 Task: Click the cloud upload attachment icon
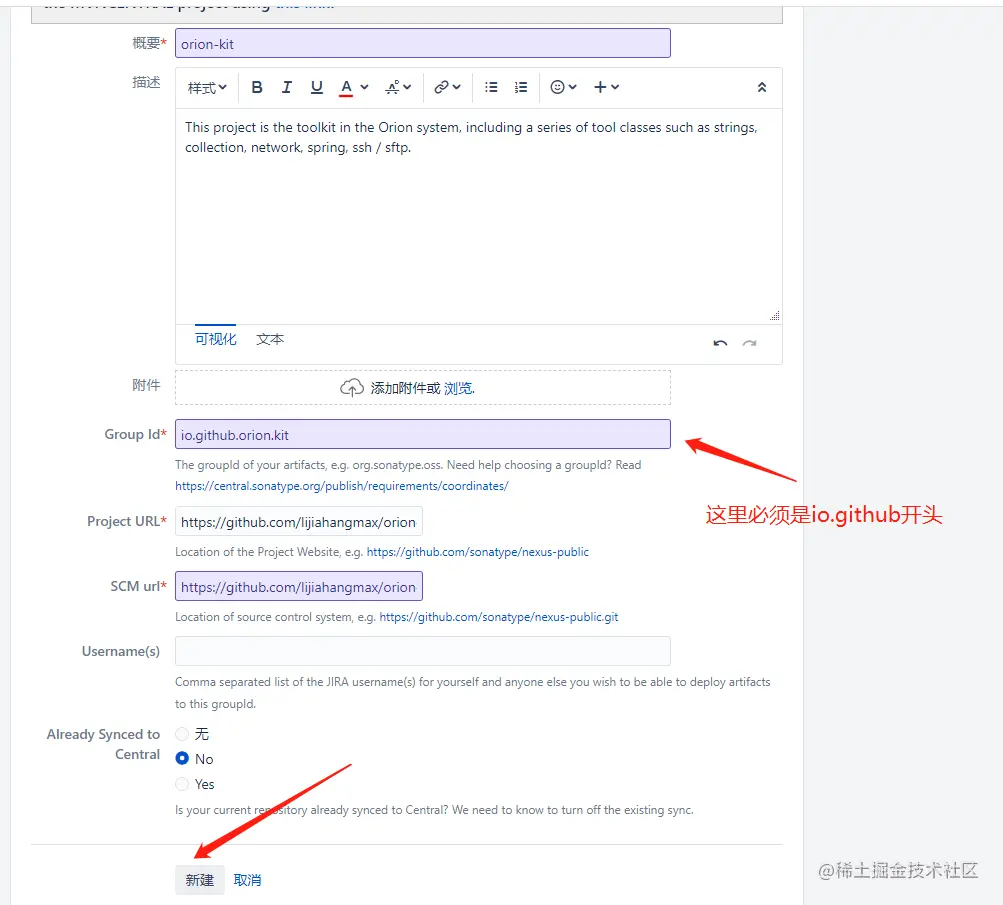352,388
